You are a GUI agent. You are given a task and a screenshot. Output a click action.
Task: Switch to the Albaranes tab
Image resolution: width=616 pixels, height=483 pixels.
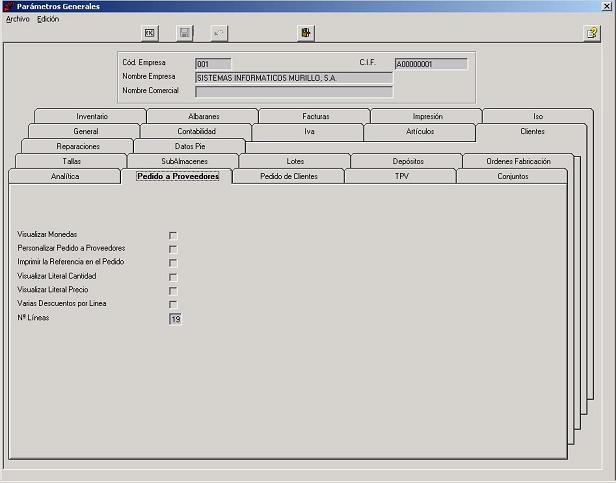(203, 116)
